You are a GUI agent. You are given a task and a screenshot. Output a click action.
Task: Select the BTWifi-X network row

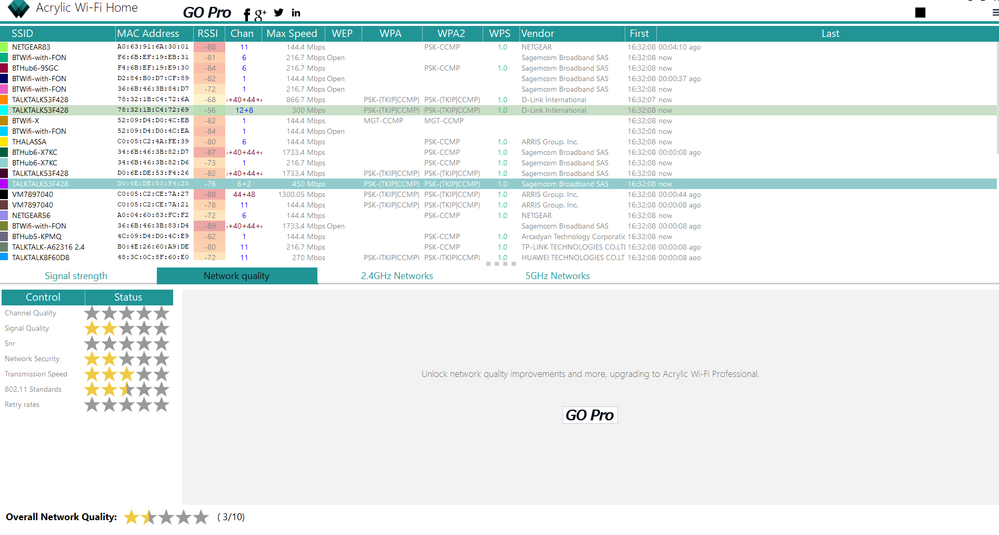pyautogui.click(x=300, y=121)
